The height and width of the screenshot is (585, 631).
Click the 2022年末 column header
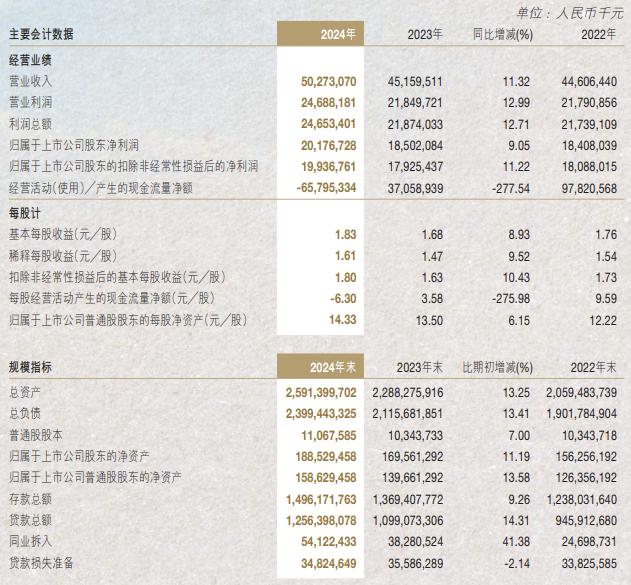[x=594, y=367]
